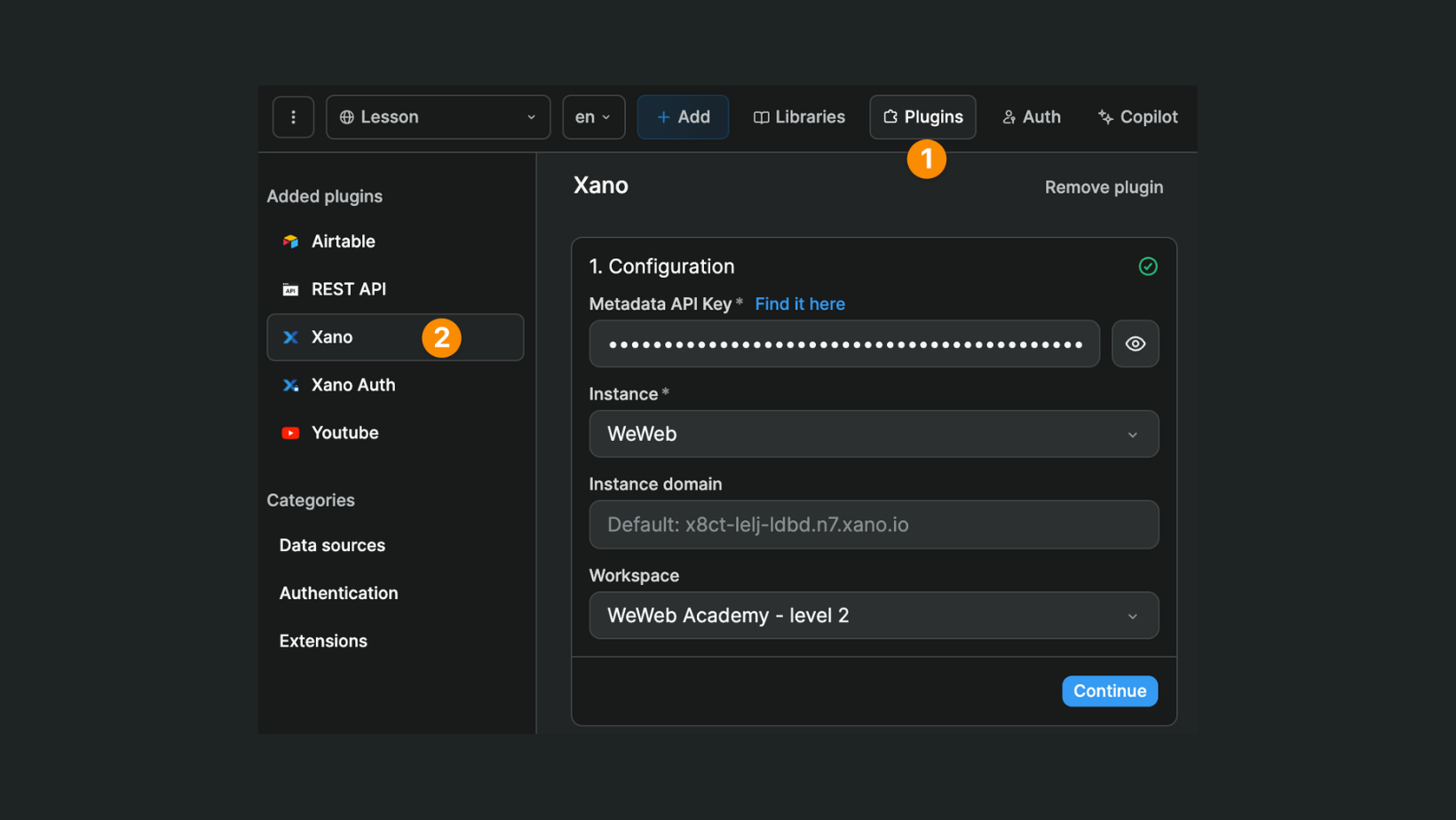Select the Authentication category
This screenshot has width=1456, height=820.
tap(338, 593)
